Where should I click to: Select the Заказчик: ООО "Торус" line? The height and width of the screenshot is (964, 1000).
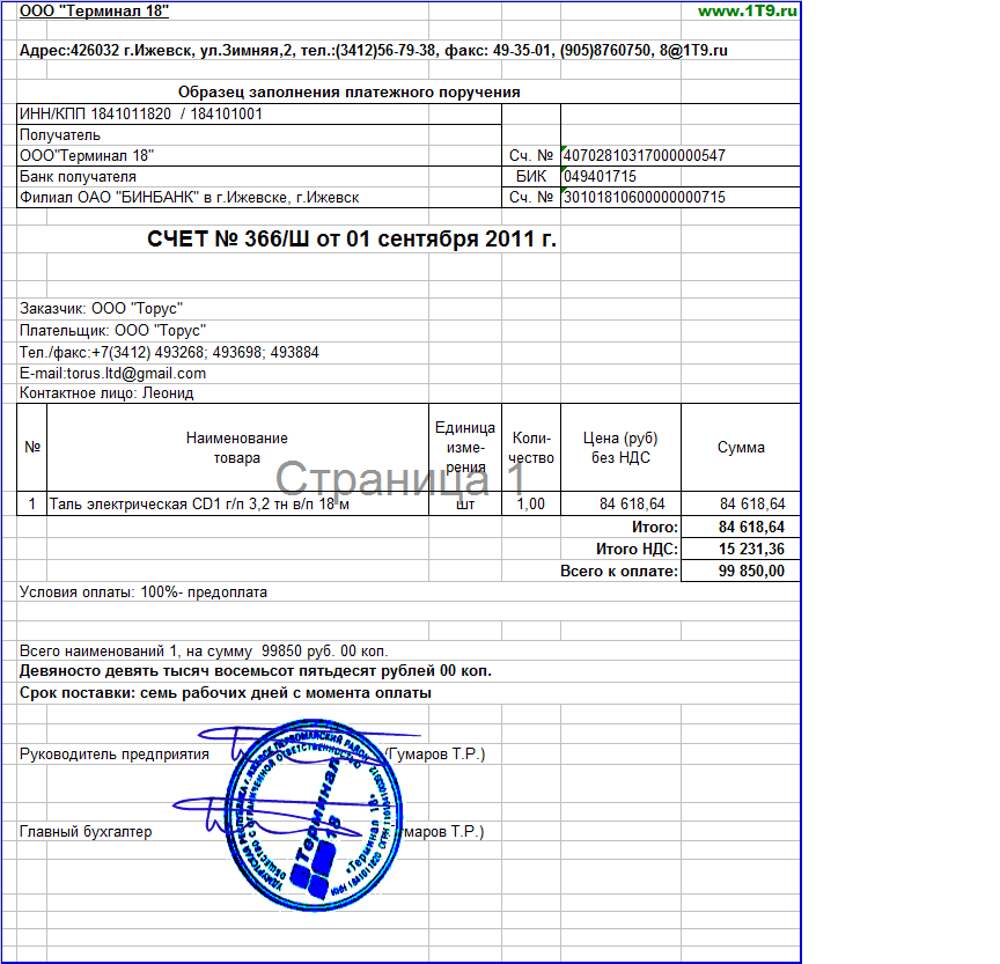click(x=101, y=309)
